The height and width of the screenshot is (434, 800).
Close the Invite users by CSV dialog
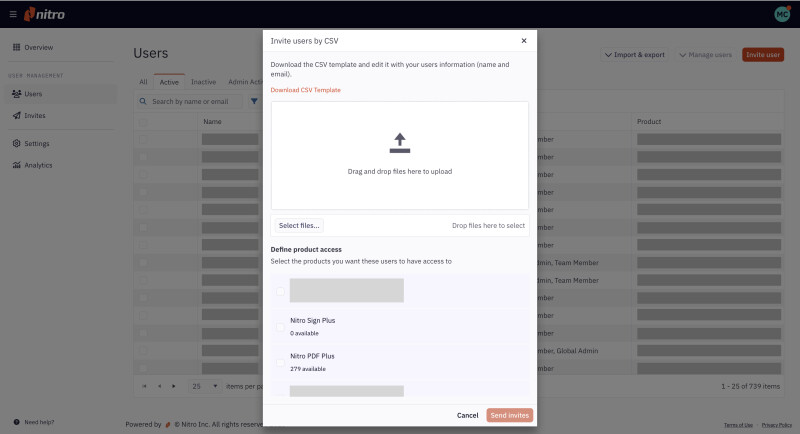[523, 41]
